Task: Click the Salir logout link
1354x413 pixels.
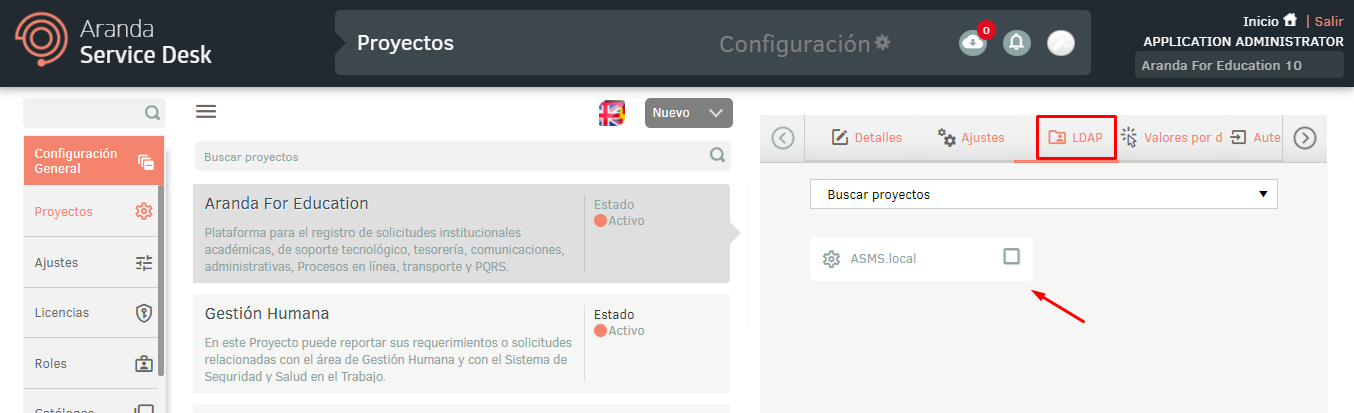Action: click(x=1328, y=21)
